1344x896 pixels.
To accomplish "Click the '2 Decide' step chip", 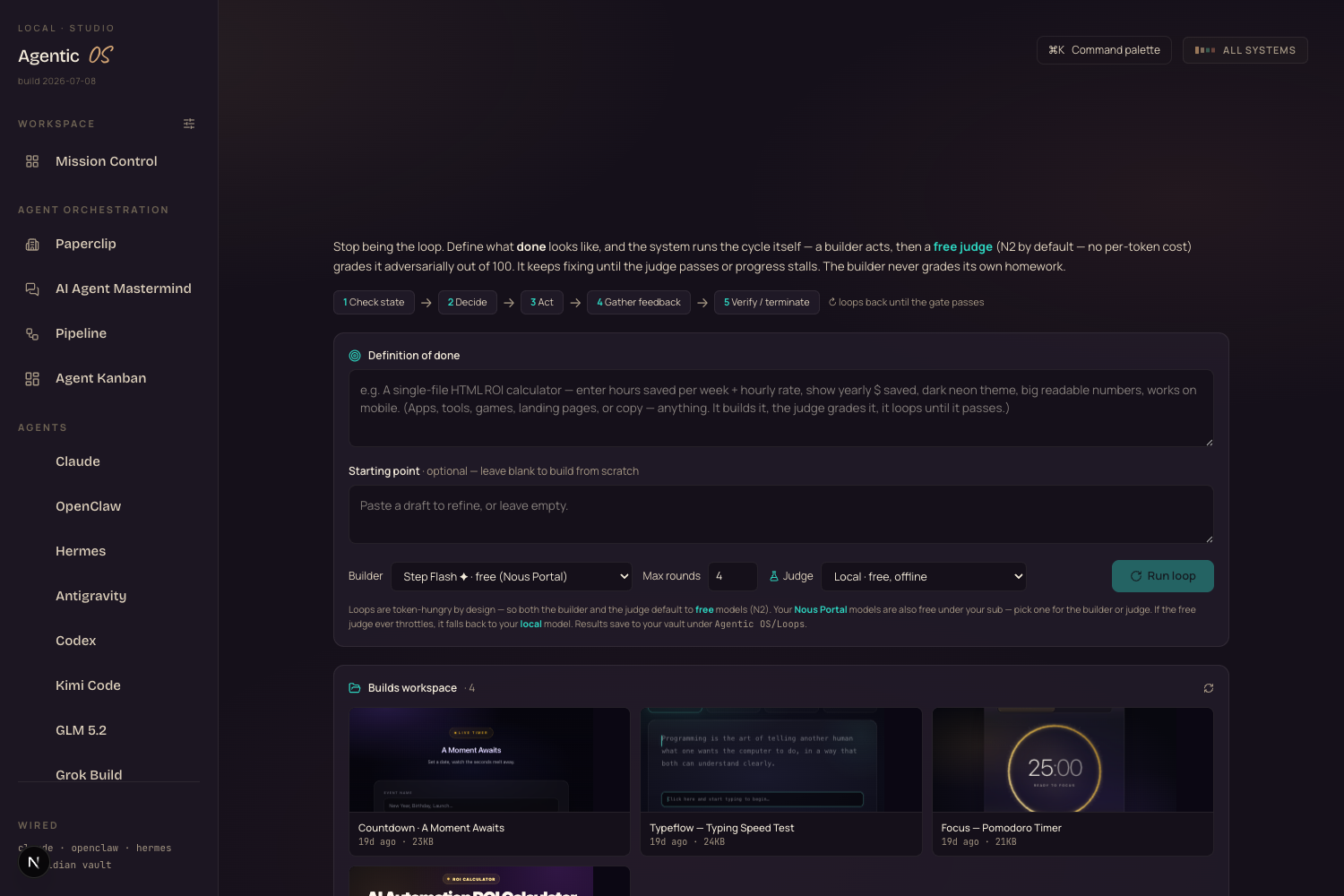I will click(468, 303).
